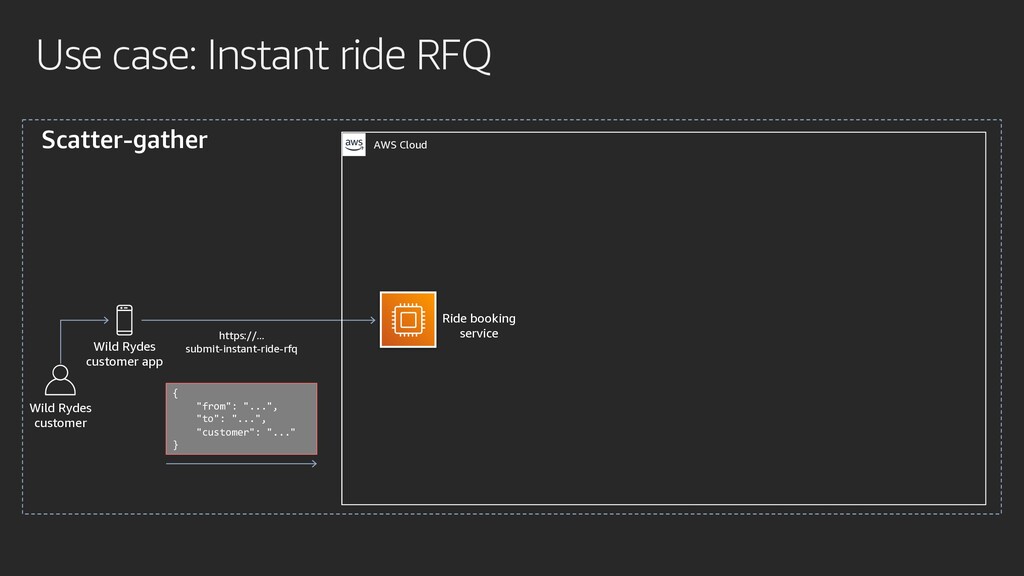Image resolution: width=1024 pixels, height=576 pixels.
Task: Select the 'https://...' URL text
Action: (242, 336)
